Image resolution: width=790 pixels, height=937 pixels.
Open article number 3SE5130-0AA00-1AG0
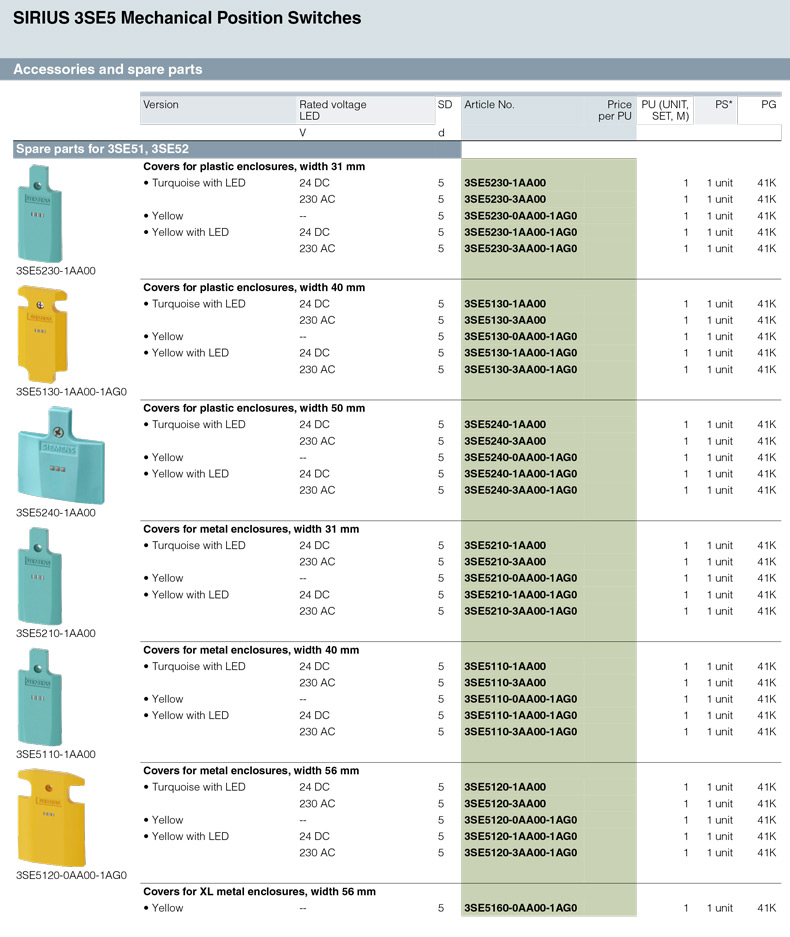[521, 337]
